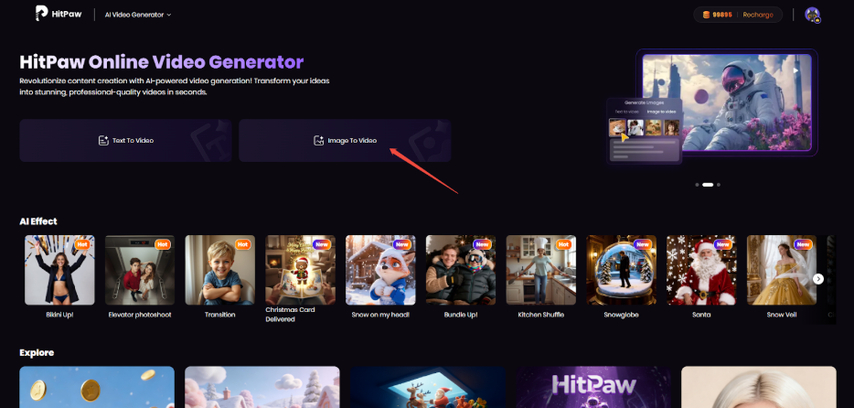Open the Santa sleigh window Explore card

coord(428,387)
